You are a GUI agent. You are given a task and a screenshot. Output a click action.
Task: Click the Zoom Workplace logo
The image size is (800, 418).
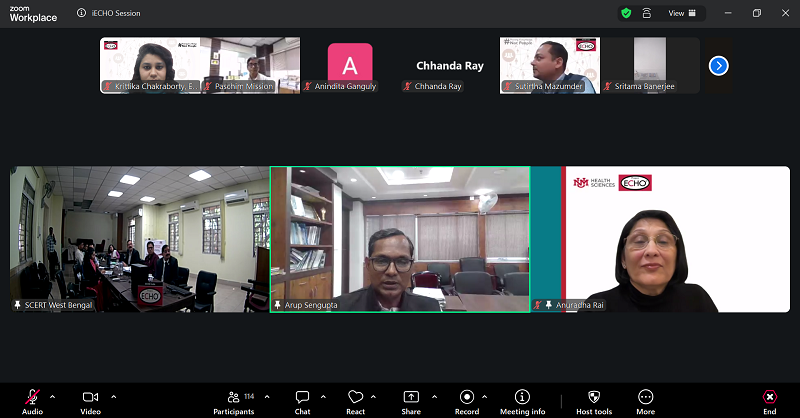pyautogui.click(x=33, y=14)
